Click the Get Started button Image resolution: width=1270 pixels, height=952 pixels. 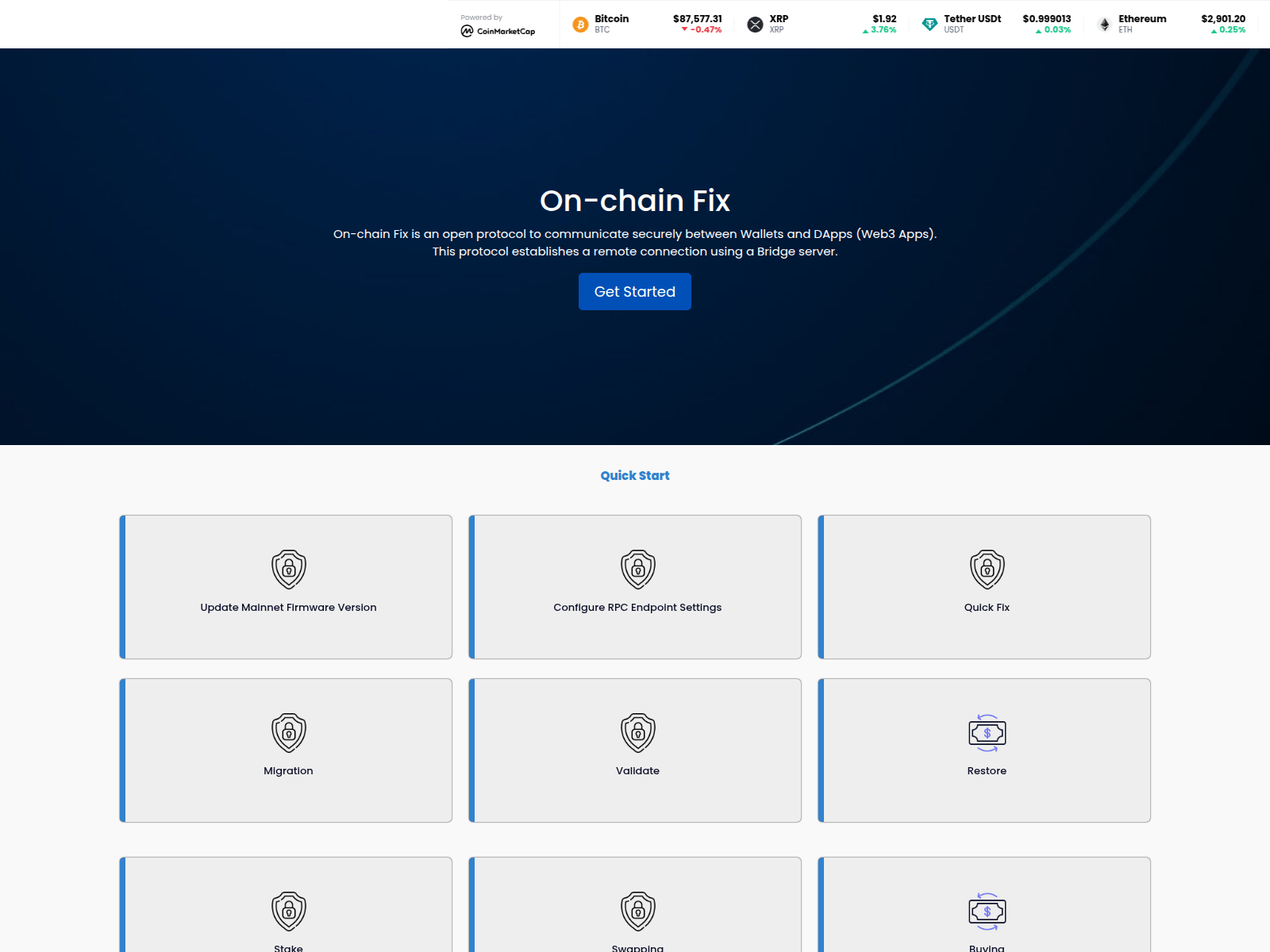click(635, 291)
